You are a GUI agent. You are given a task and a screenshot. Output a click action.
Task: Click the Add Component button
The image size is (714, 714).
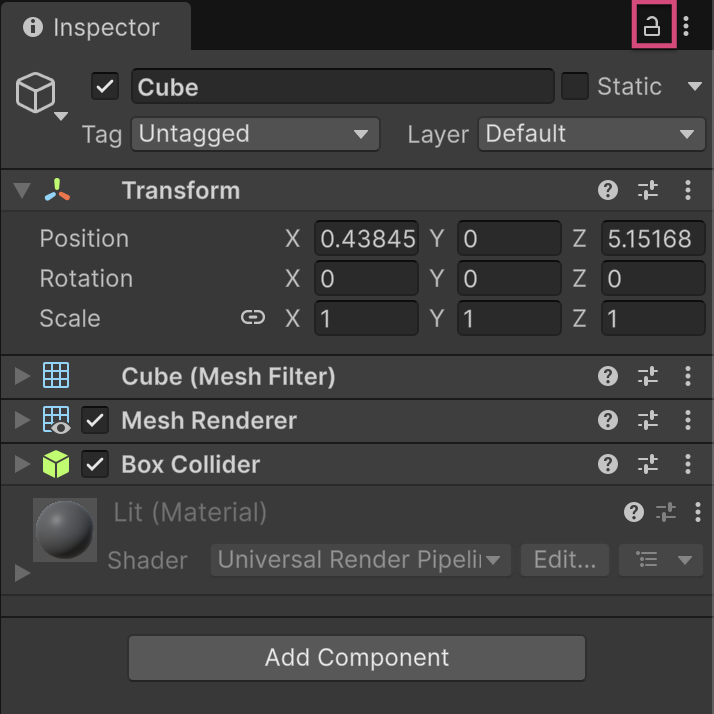click(357, 657)
